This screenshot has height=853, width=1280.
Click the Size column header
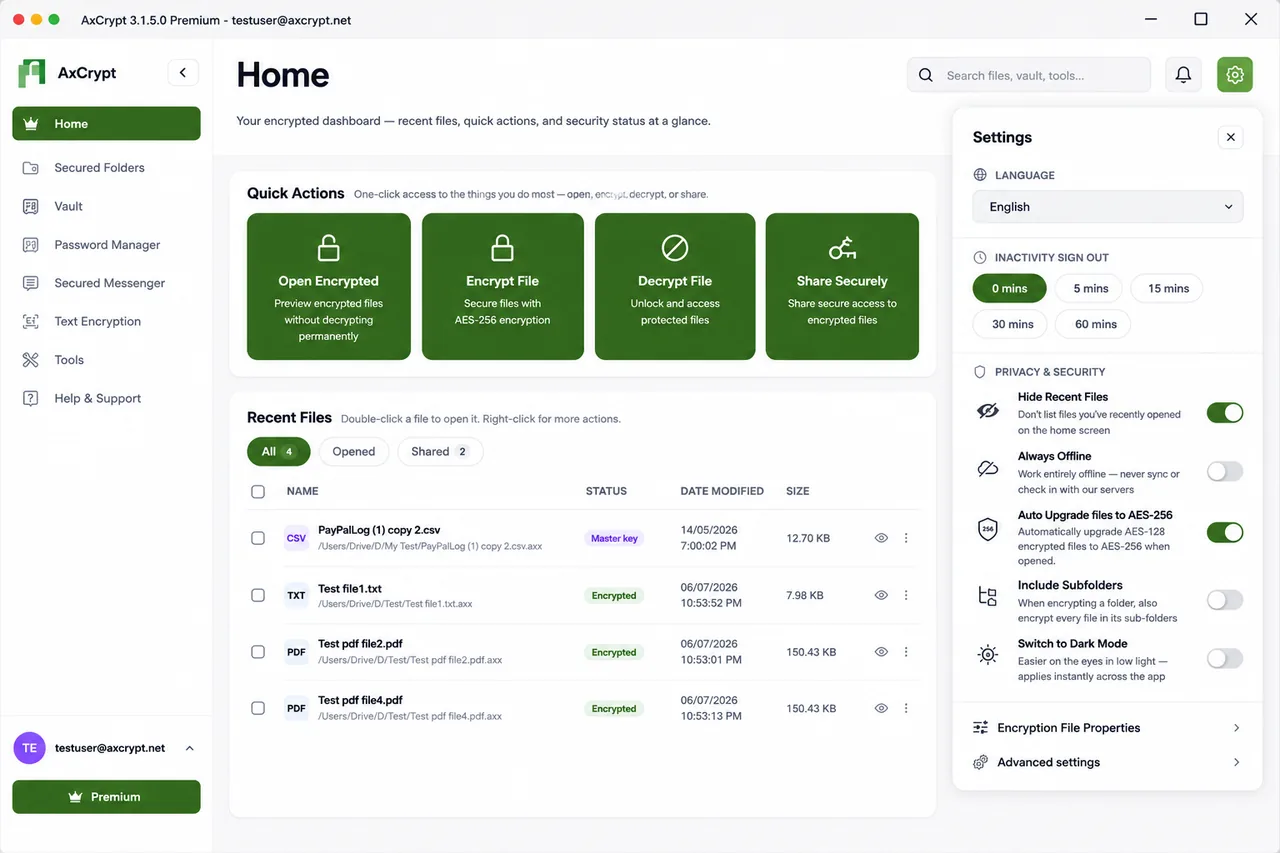pos(798,491)
